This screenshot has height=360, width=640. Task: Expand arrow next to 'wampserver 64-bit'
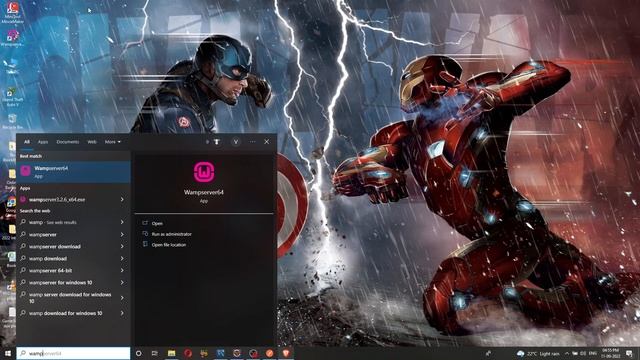(x=122, y=271)
